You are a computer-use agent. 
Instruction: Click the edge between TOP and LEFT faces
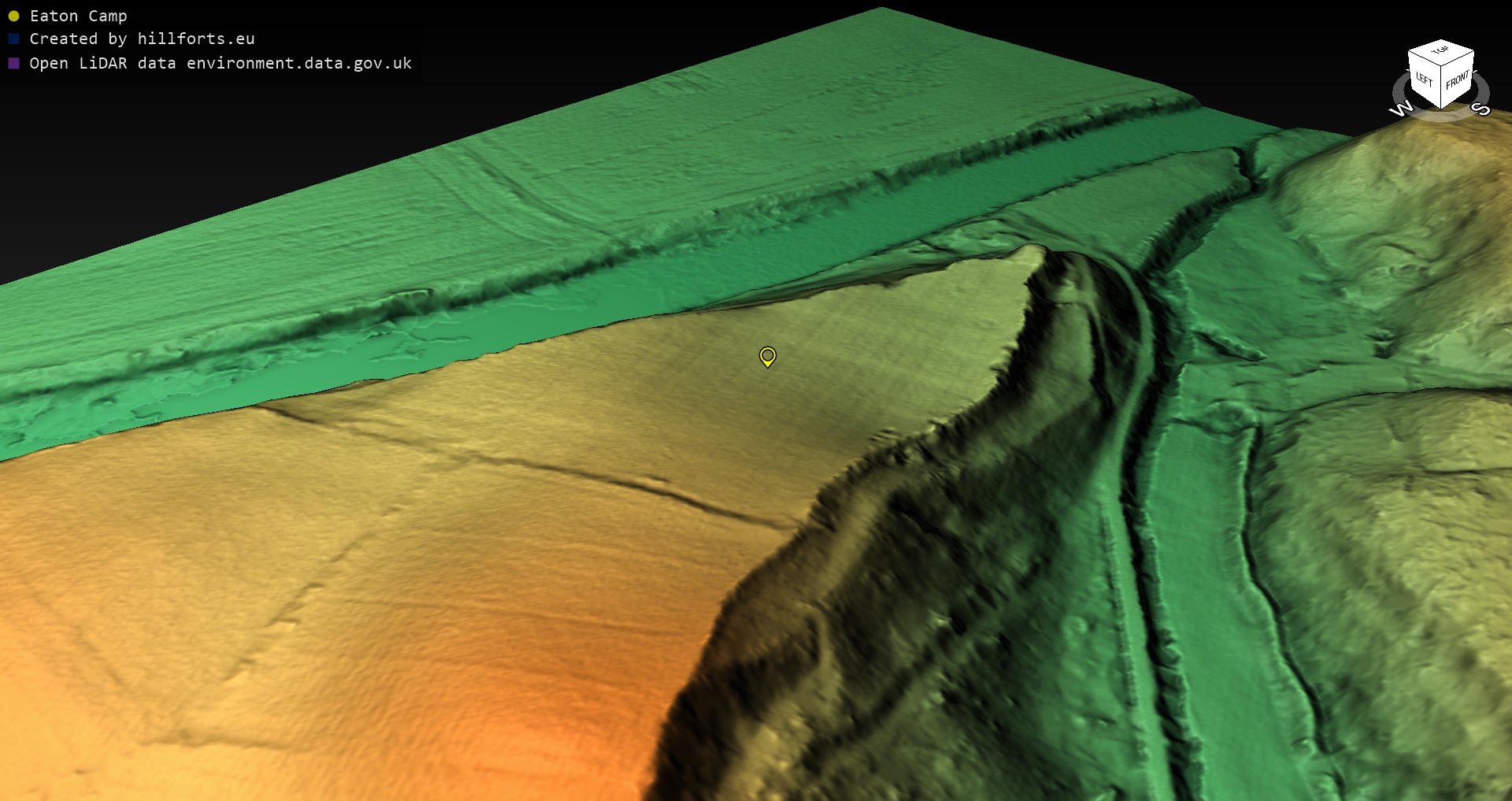pos(1424,59)
